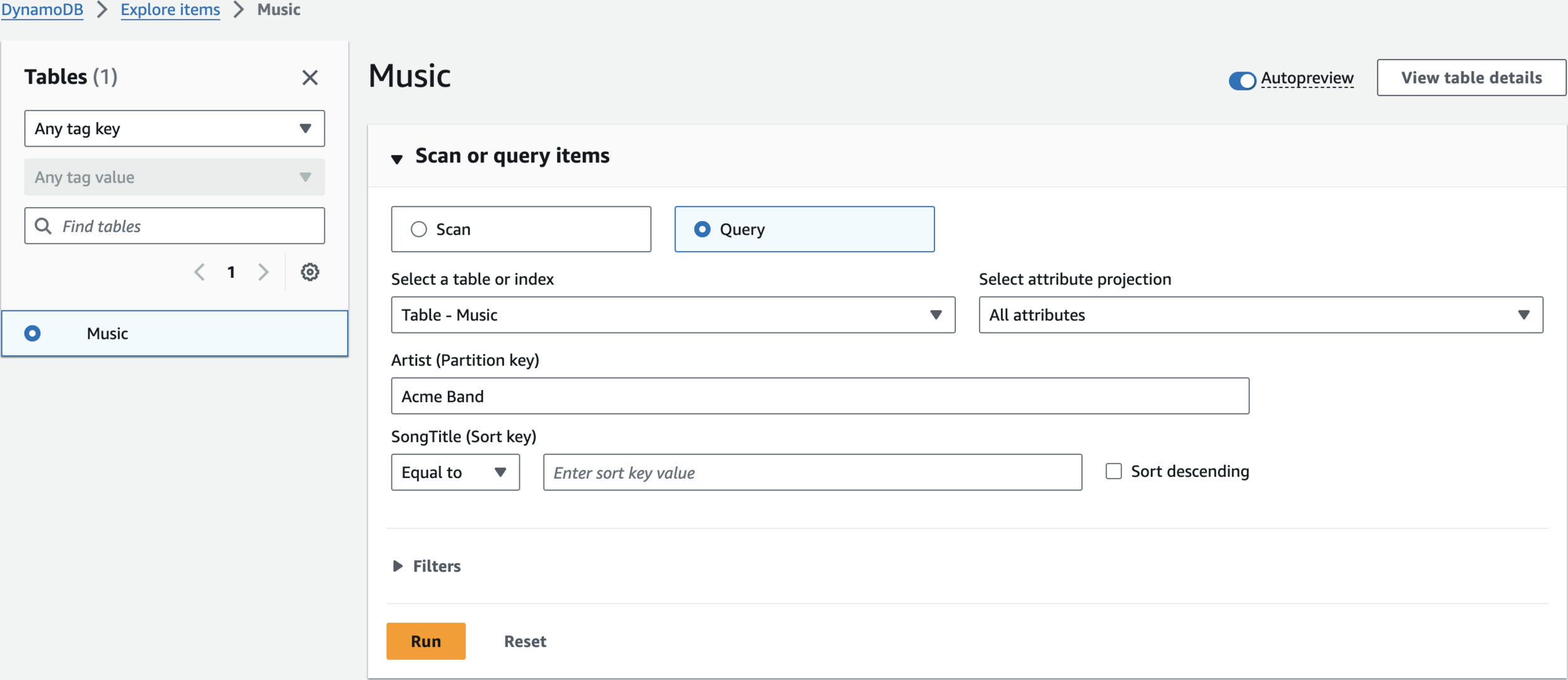Open All attributes projection dropdown

(1260, 315)
